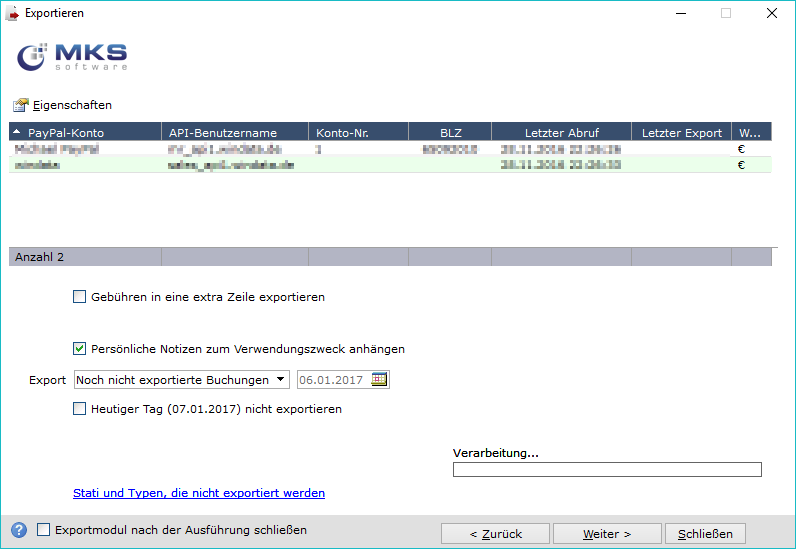This screenshot has width=796, height=549.
Task: Sort by Konto-Nr. column header
Action: 358,132
